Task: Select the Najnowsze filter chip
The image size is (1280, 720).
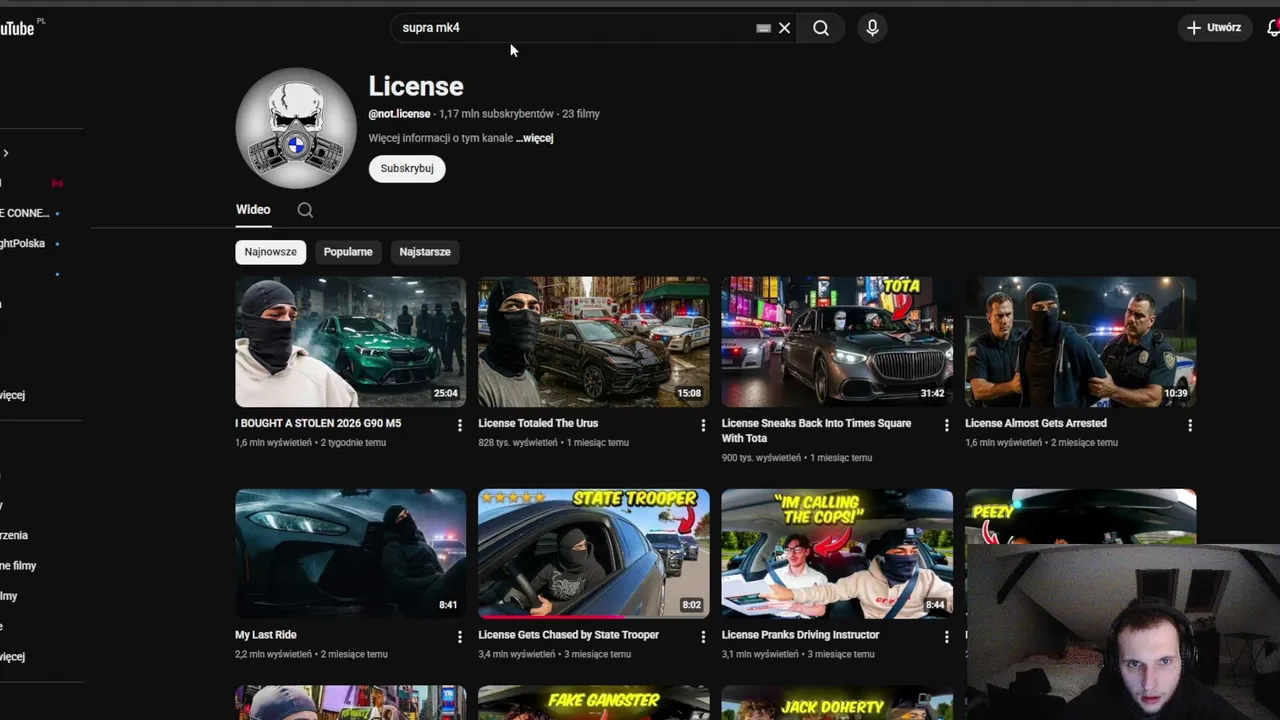Action: (271, 252)
